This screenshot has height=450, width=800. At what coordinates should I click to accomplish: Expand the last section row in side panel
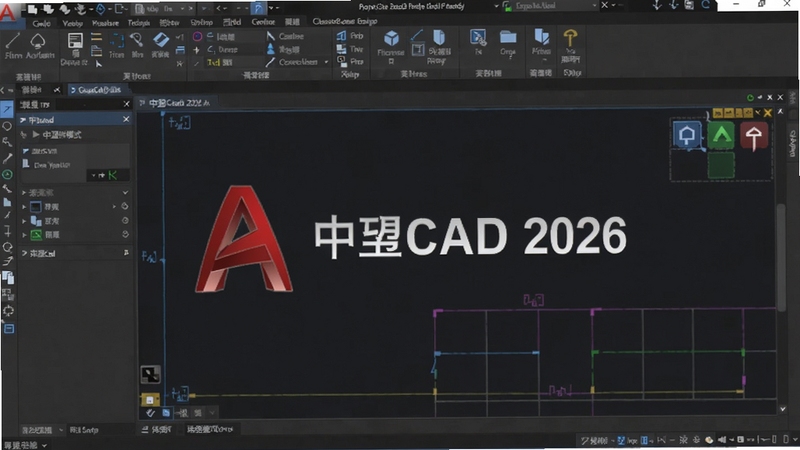(24, 253)
